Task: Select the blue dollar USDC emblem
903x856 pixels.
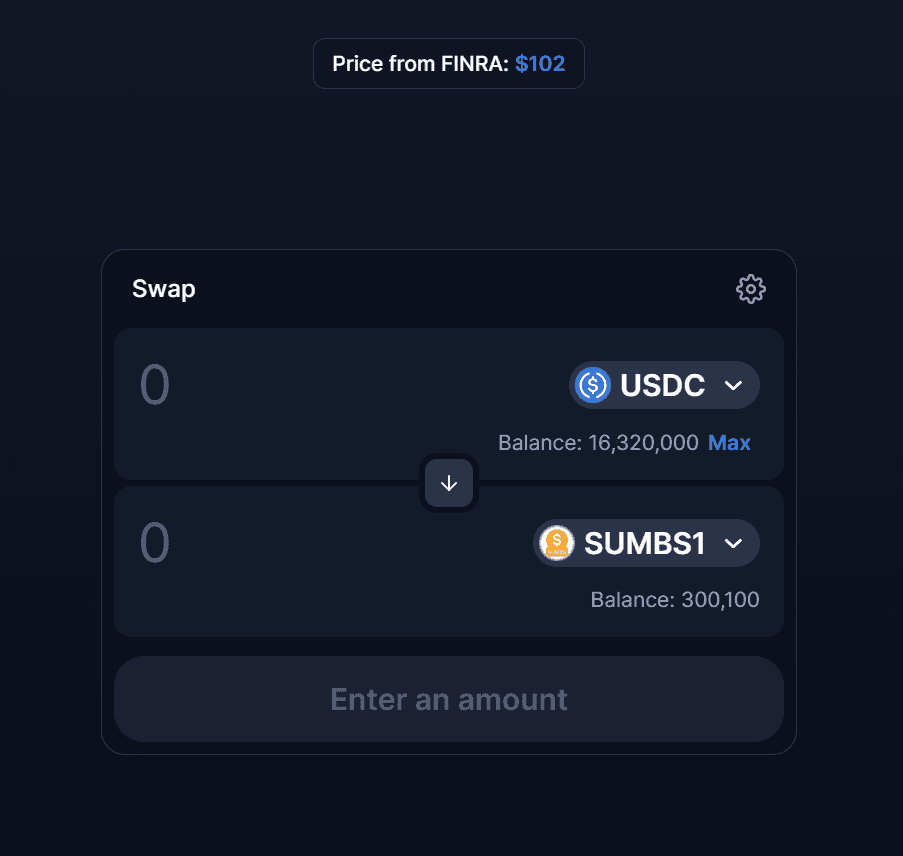Action: [592, 384]
